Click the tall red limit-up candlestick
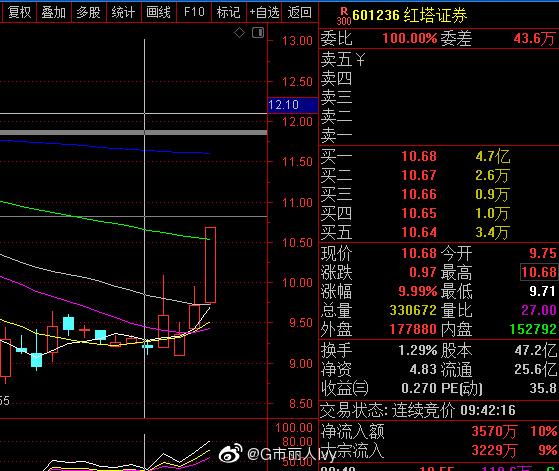 [210, 265]
